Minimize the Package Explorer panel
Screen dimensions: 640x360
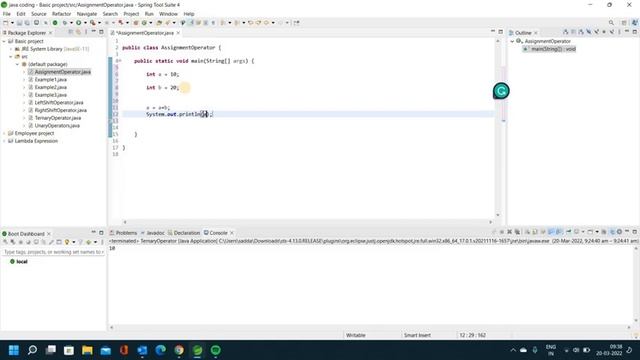tap(93, 32)
